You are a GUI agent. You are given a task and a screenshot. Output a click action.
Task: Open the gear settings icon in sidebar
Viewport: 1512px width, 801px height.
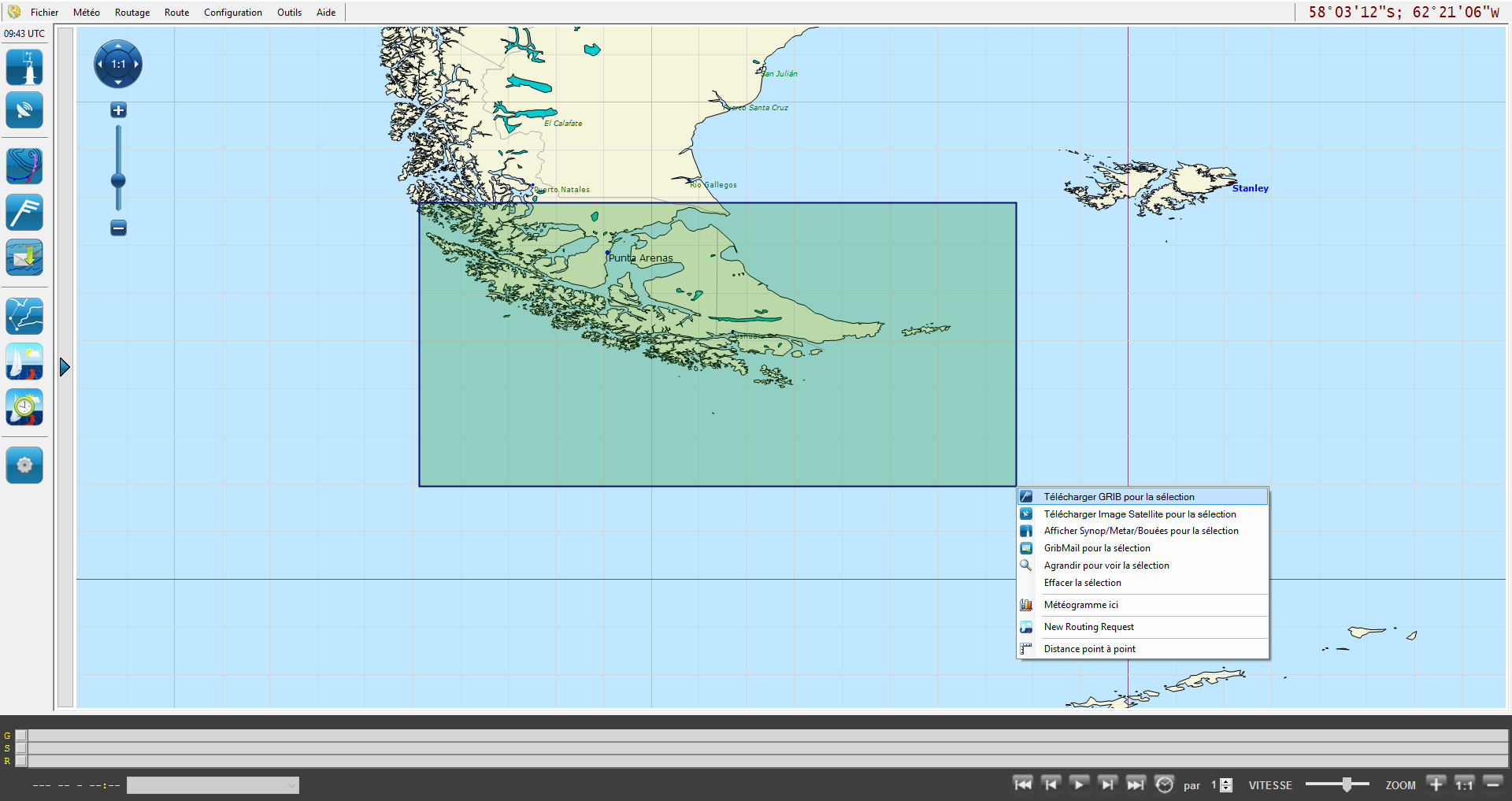24,465
